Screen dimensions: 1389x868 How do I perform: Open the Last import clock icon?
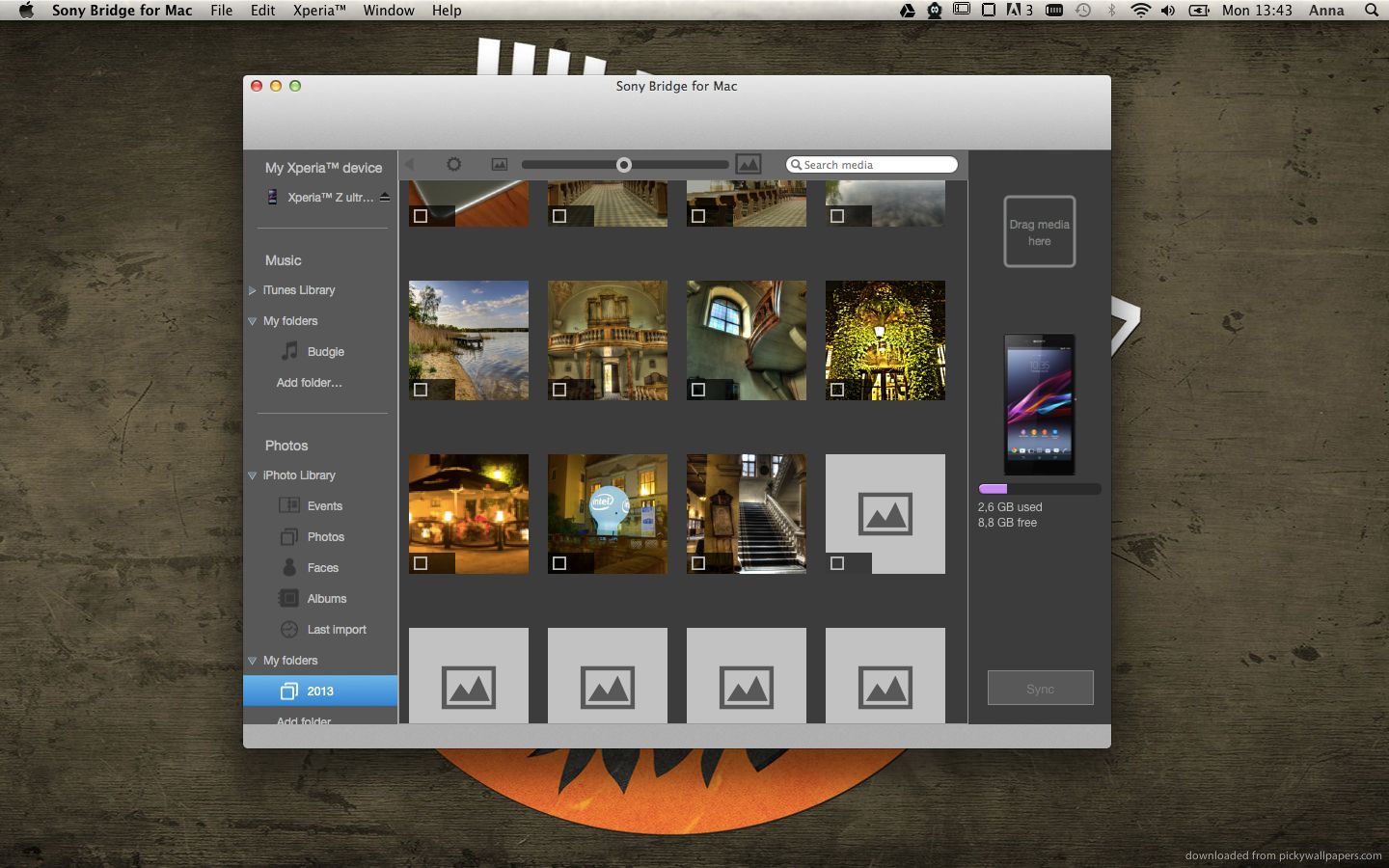point(288,629)
